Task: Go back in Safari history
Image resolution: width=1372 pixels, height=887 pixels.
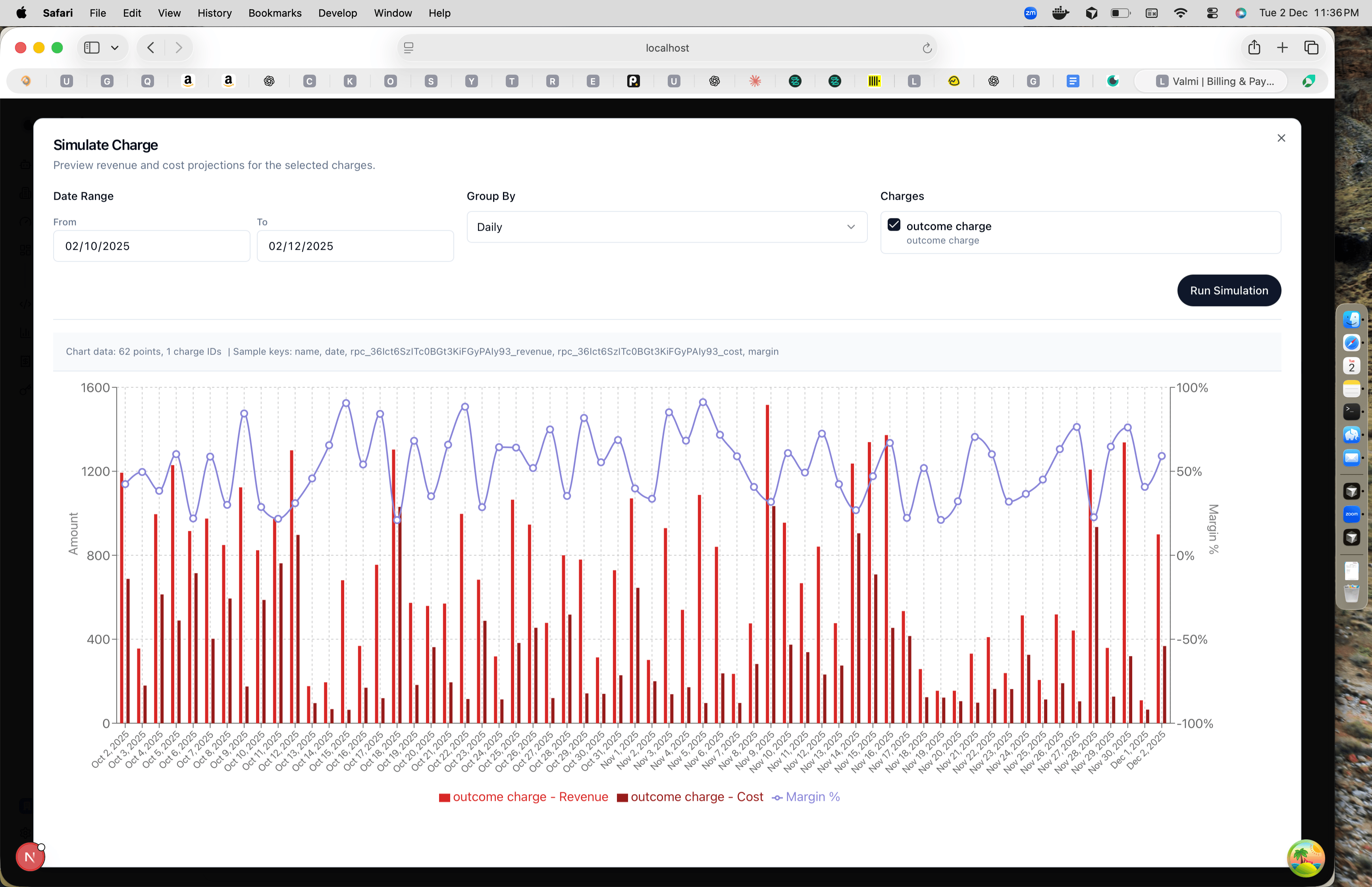Action: 151,48
